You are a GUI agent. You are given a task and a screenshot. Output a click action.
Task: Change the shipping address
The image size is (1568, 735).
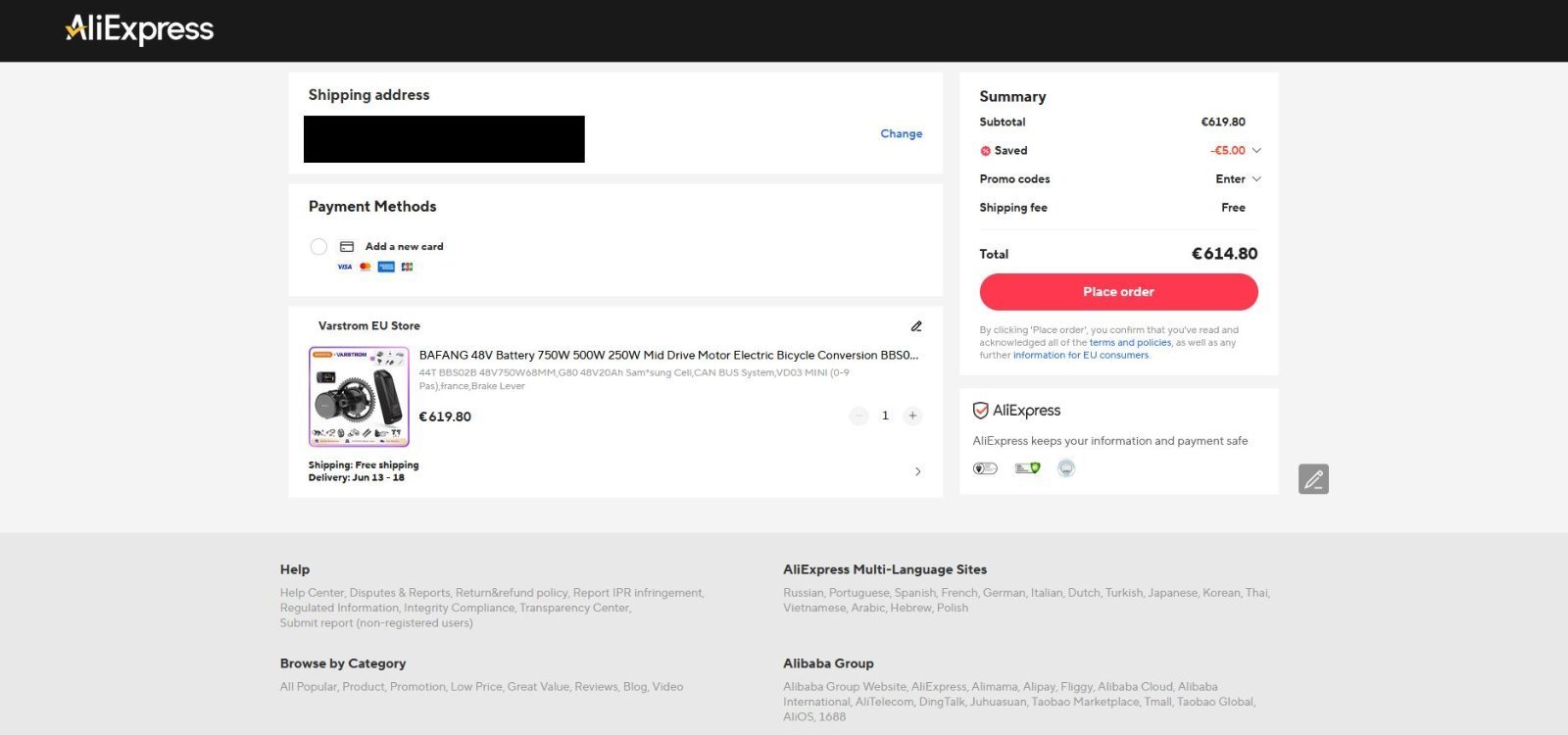coord(901,134)
